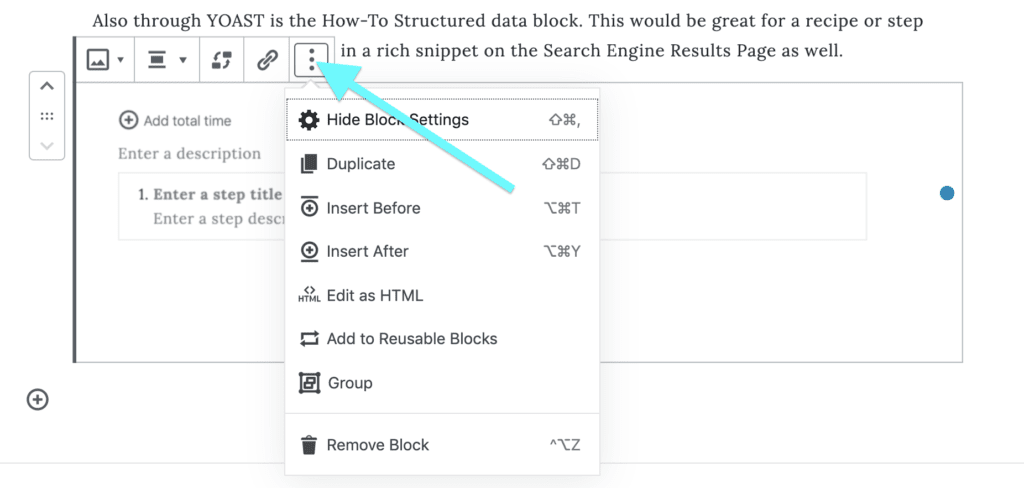
Task: Move block down with the down chevron
Action: click(47, 146)
